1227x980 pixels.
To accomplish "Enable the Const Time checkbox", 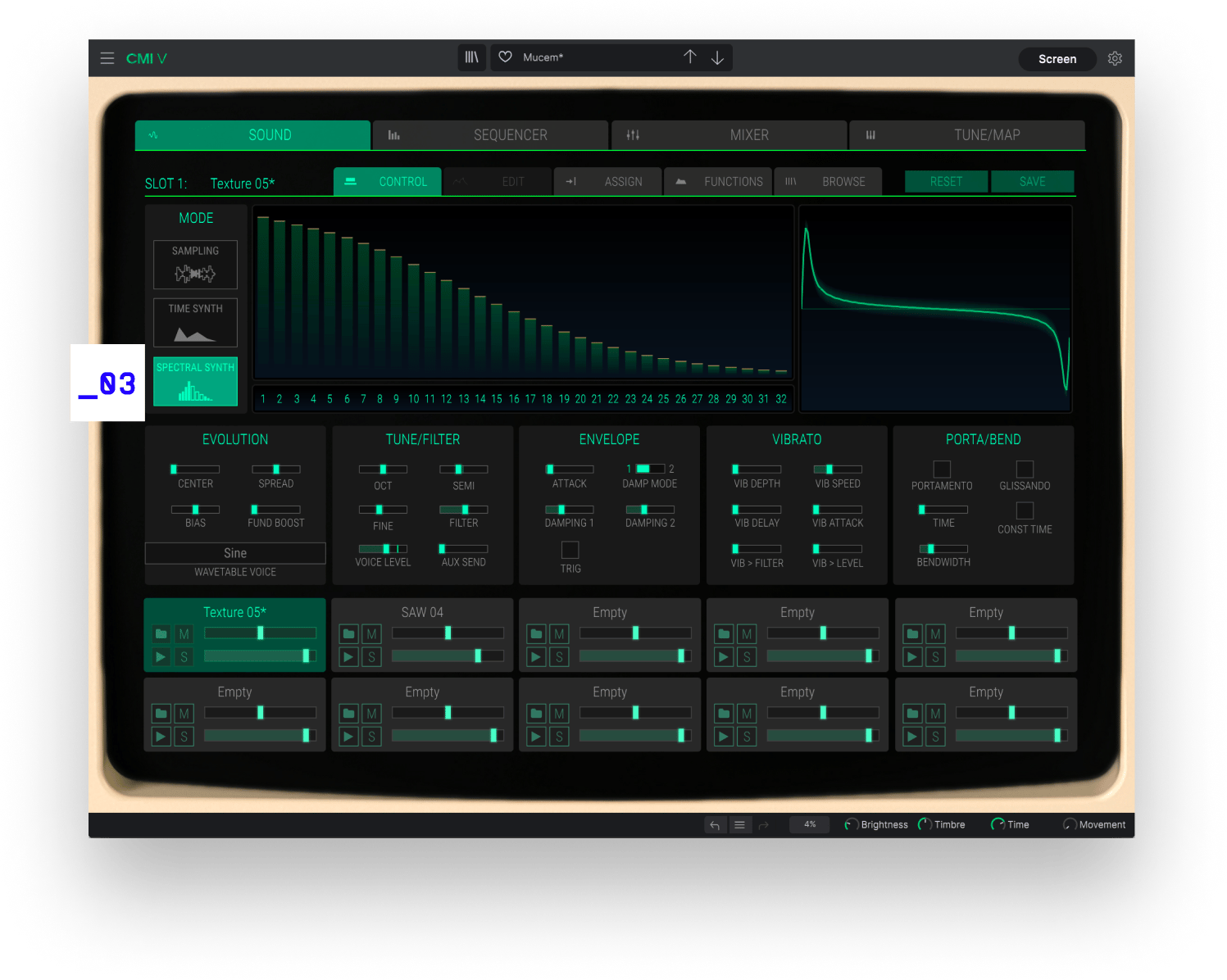I will point(1025,510).
